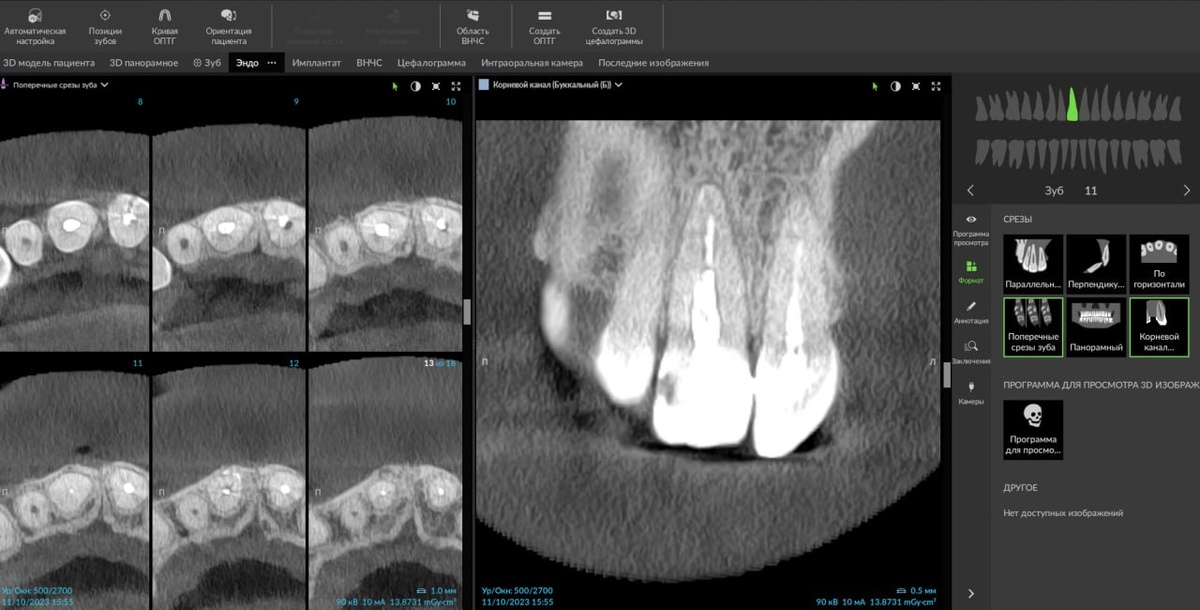Open Формат sidebar panel

pyautogui.click(x=970, y=272)
